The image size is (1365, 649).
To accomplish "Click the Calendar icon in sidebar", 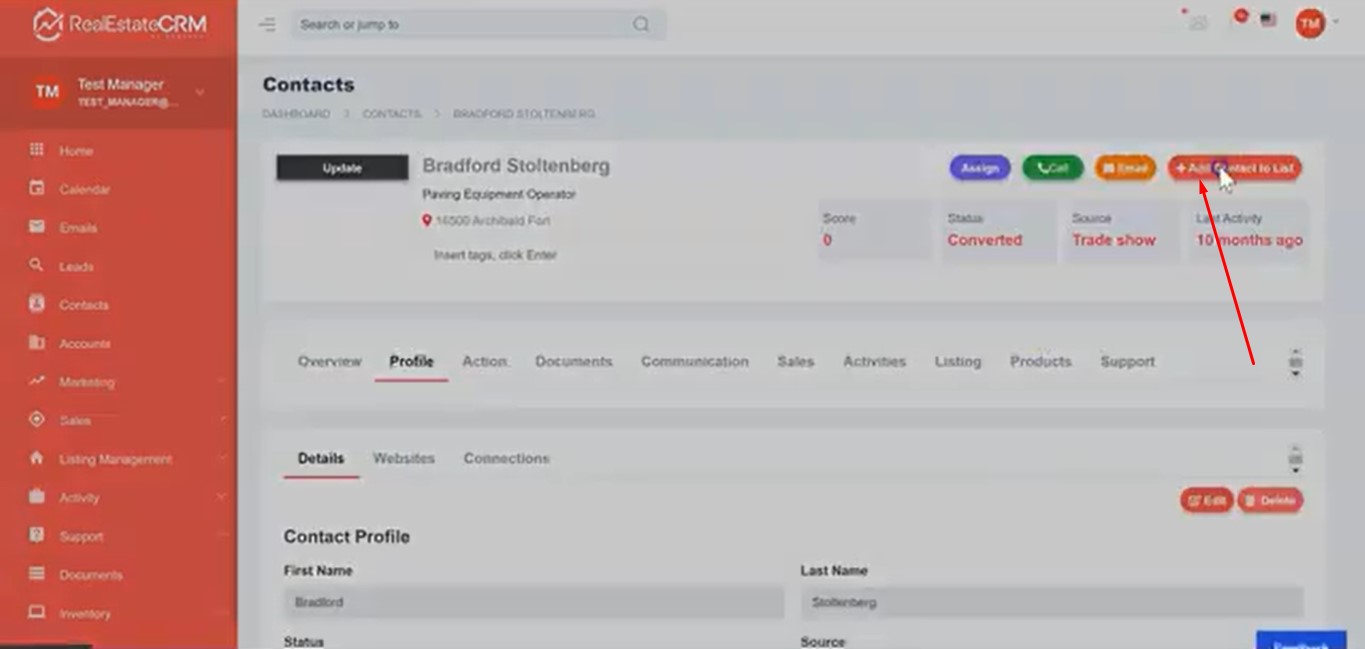I will (37, 188).
